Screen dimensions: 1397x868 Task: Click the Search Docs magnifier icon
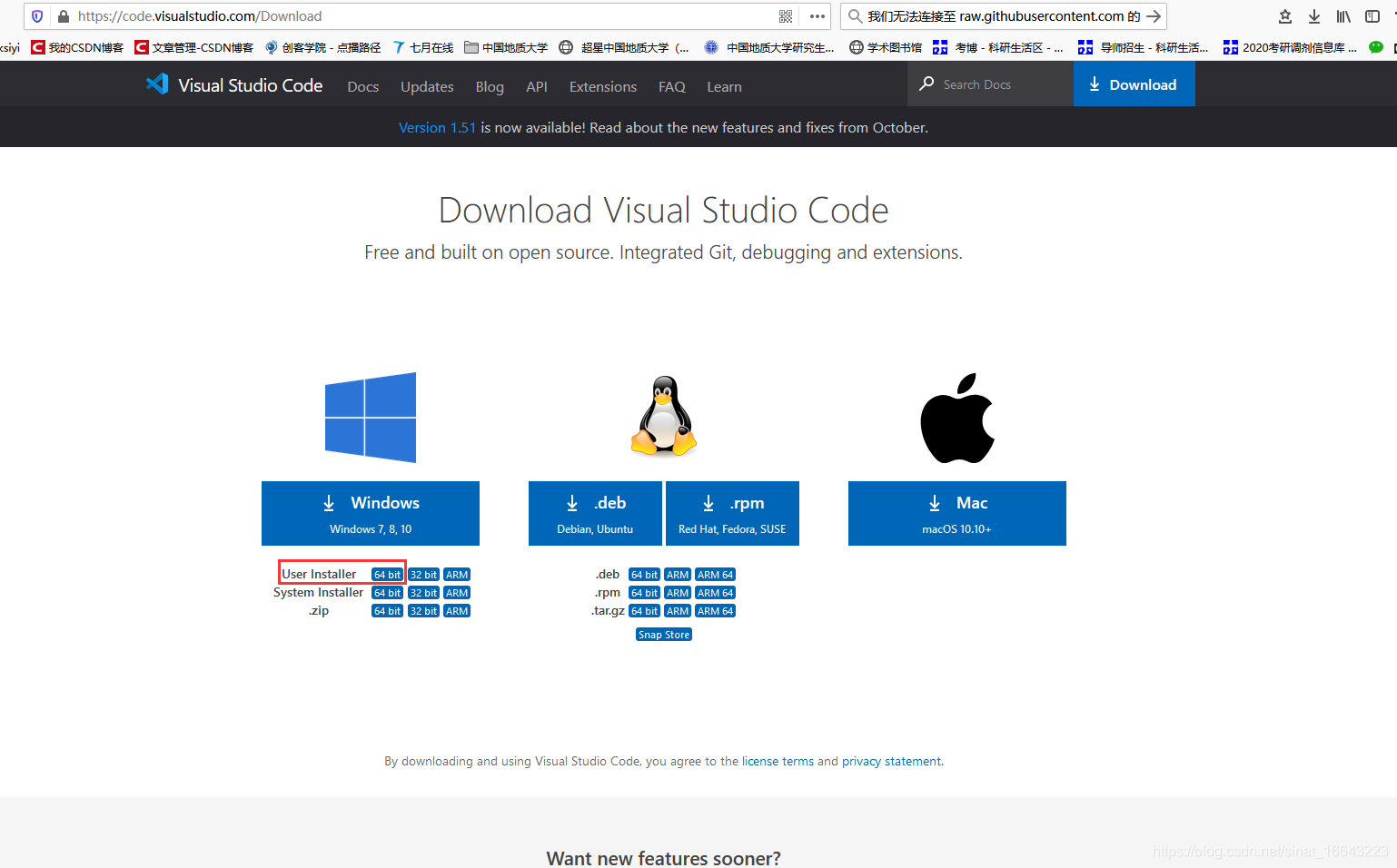(x=926, y=84)
